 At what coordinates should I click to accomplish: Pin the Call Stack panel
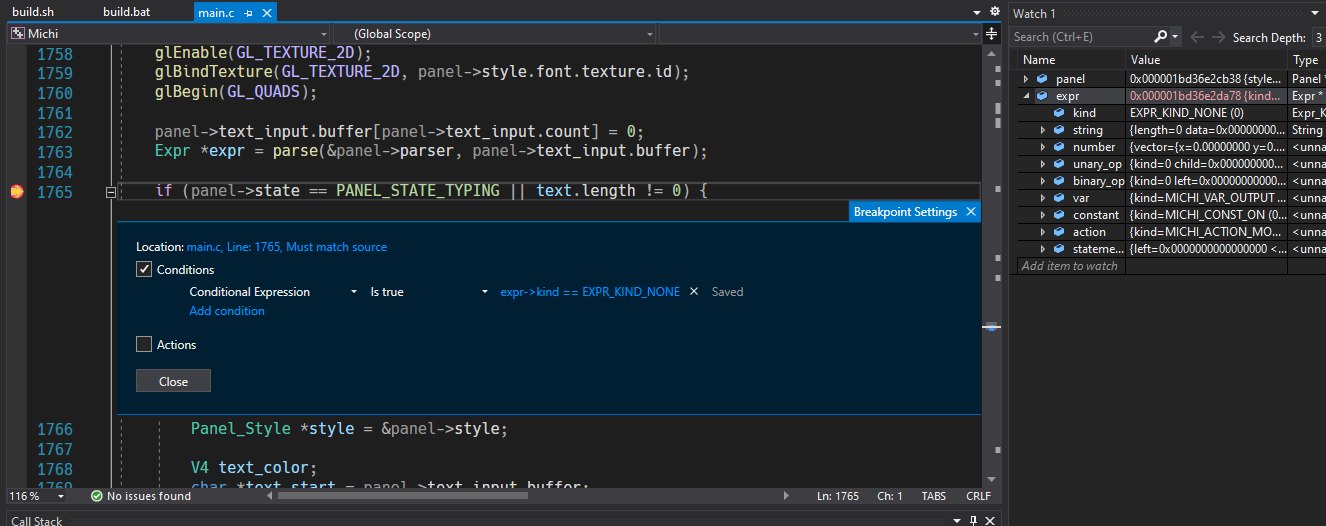pos(974,521)
